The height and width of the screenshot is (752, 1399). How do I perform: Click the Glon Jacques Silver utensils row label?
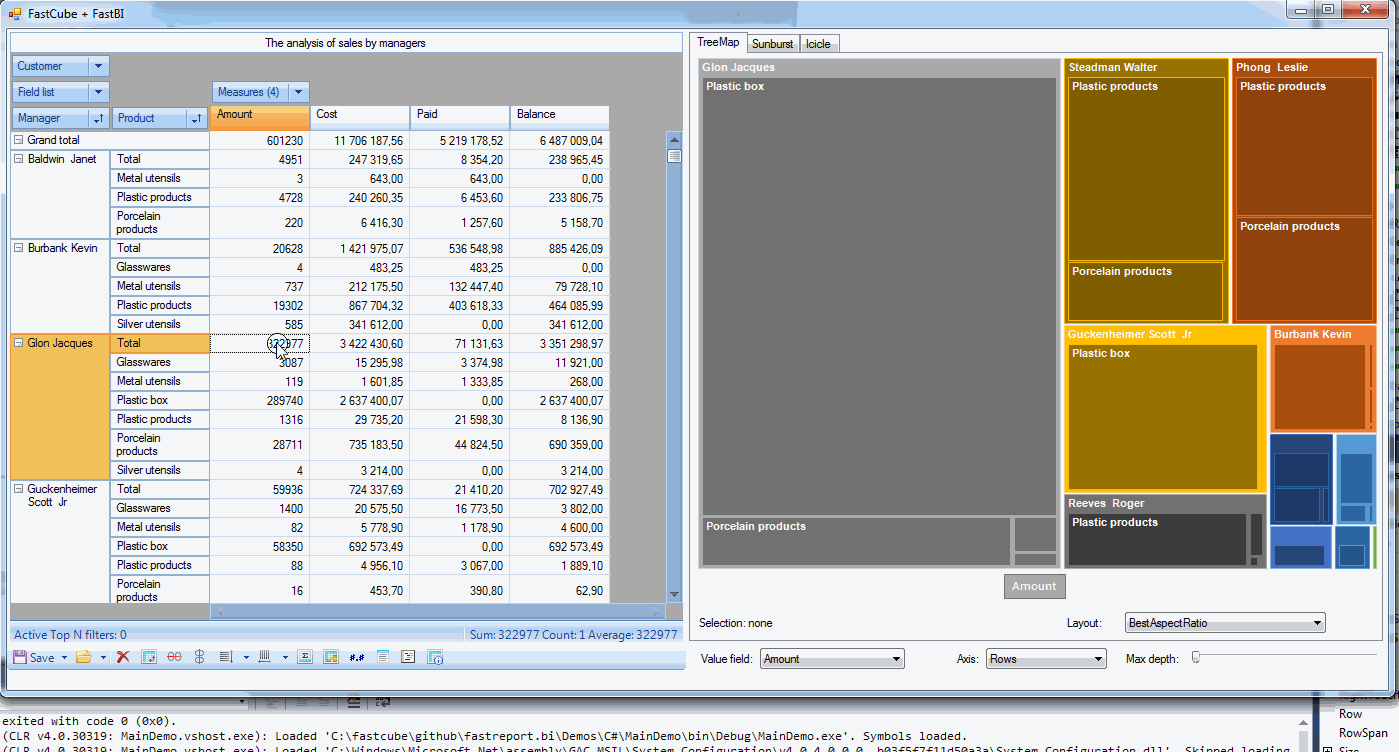(x=160, y=470)
